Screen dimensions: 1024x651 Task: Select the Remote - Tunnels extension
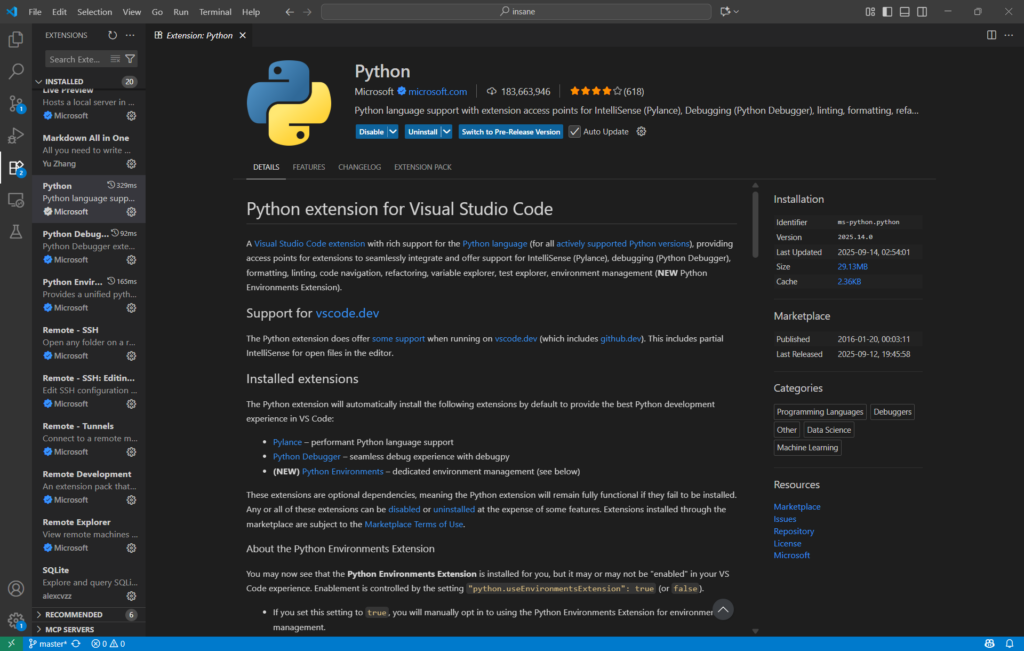pyautogui.click(x=89, y=438)
